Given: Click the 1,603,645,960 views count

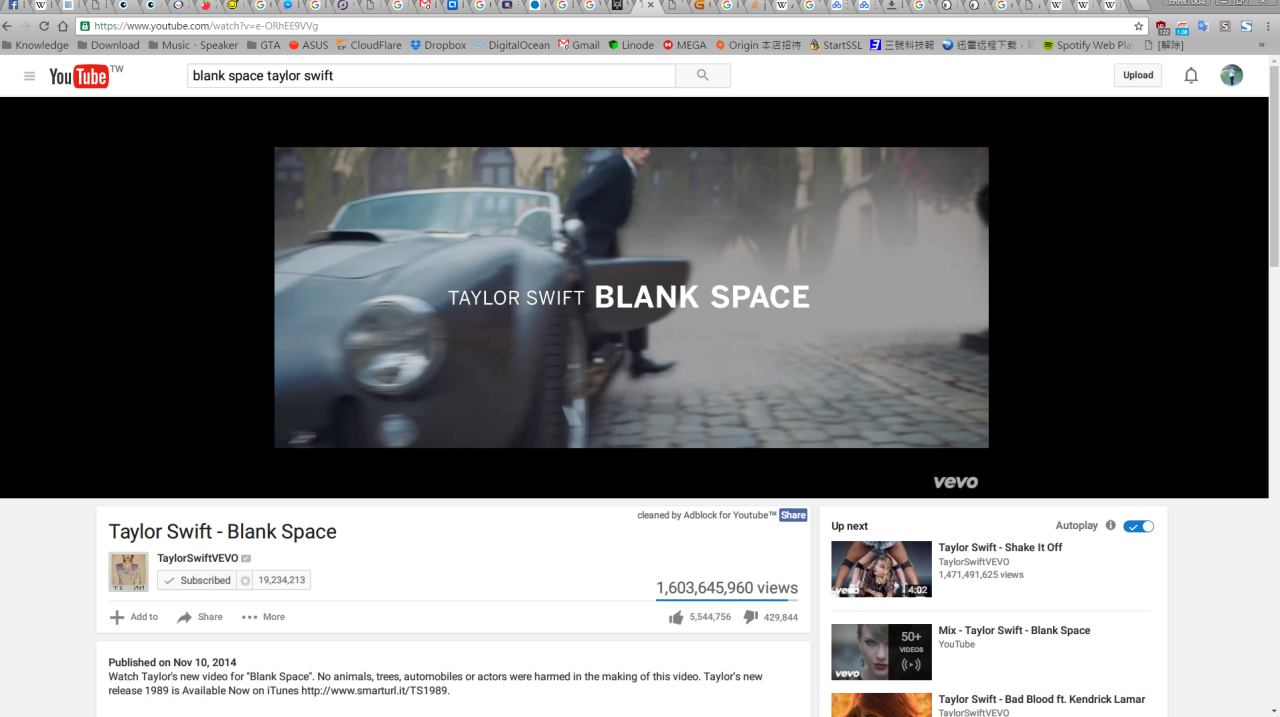Looking at the screenshot, I should (727, 588).
